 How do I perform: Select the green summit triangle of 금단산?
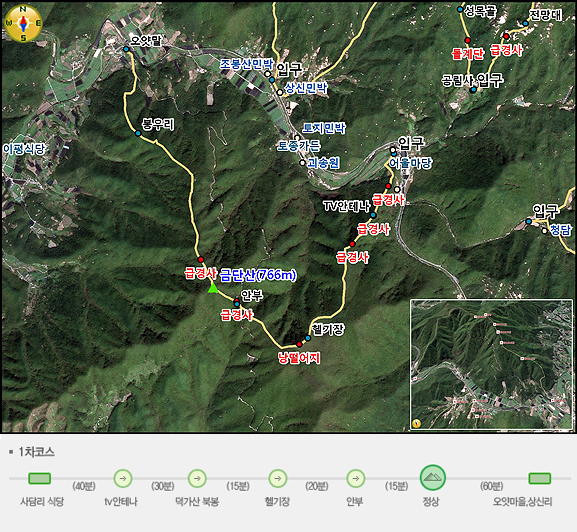[x=213, y=288]
